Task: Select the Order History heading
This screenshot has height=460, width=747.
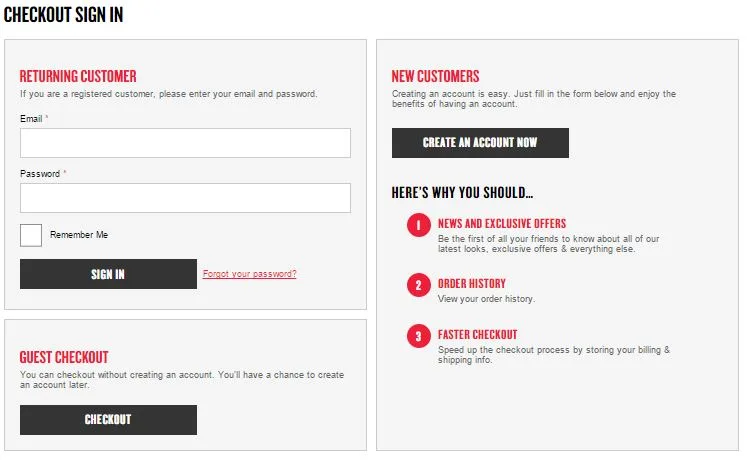Action: (x=471, y=284)
